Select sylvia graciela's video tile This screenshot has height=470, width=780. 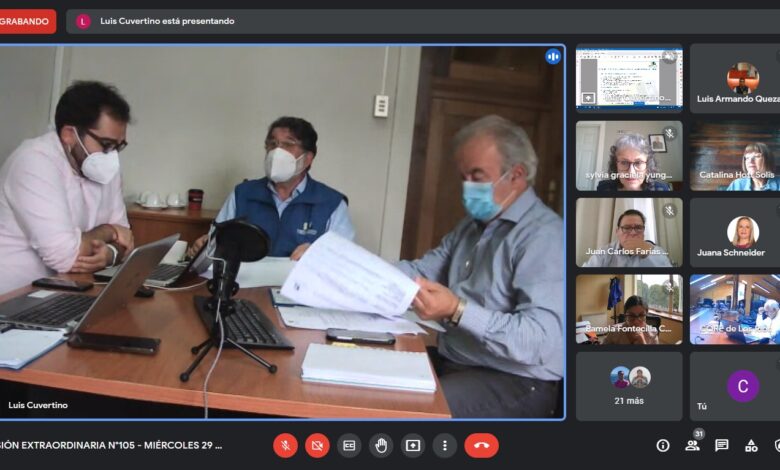pyautogui.click(x=629, y=155)
